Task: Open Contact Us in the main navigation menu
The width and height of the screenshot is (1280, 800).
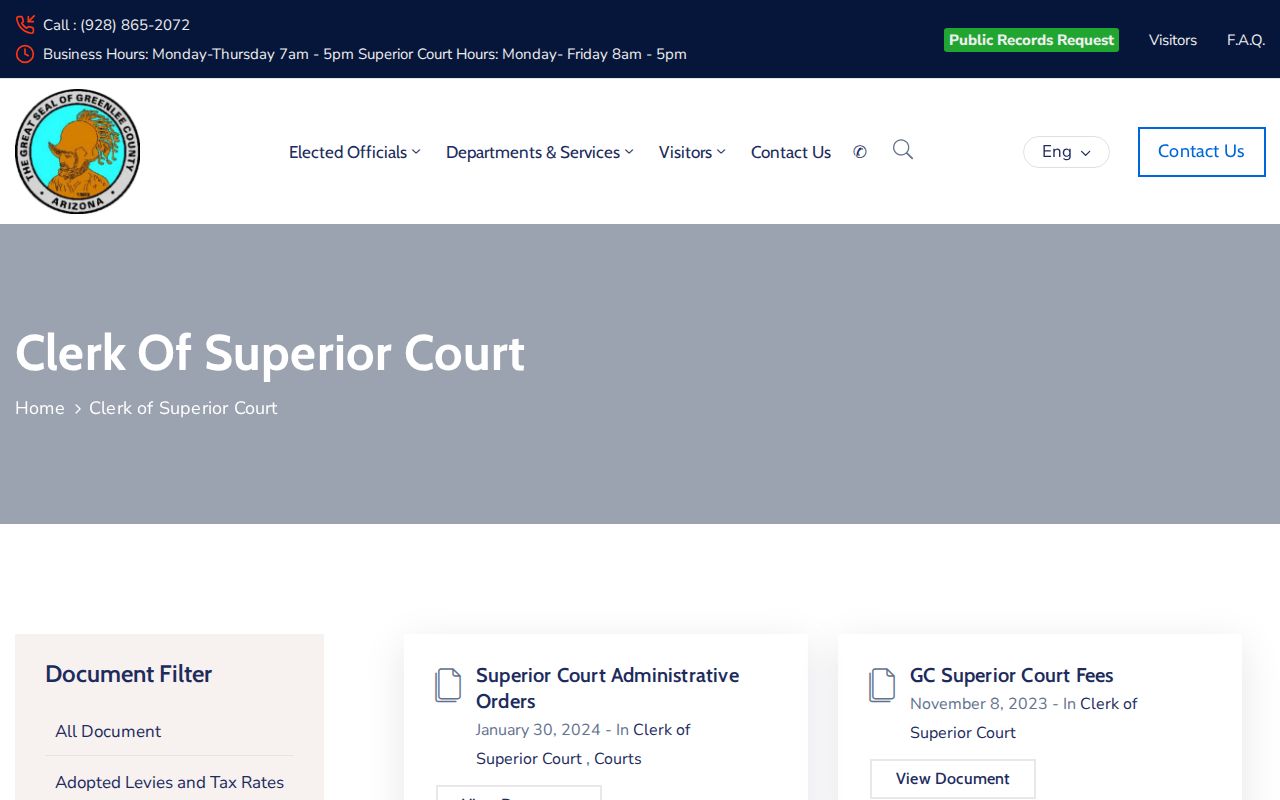Action: tap(791, 152)
